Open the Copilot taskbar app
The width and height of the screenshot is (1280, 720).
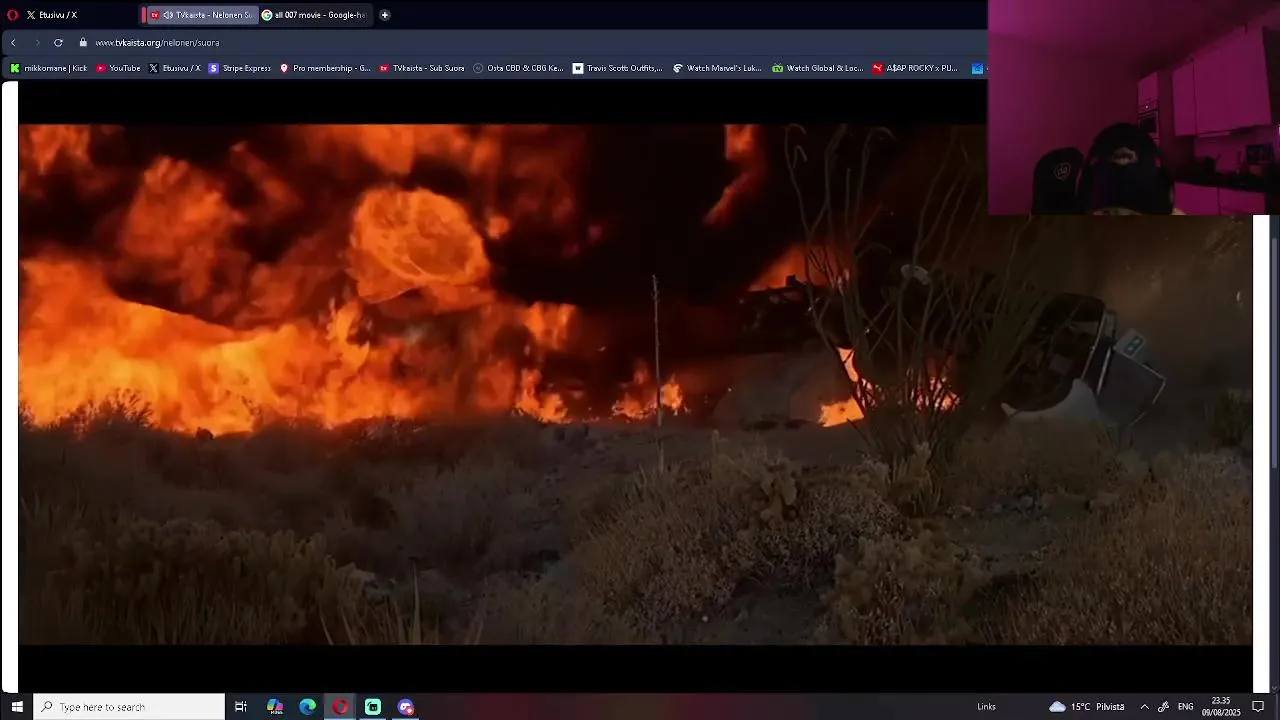click(x=275, y=707)
